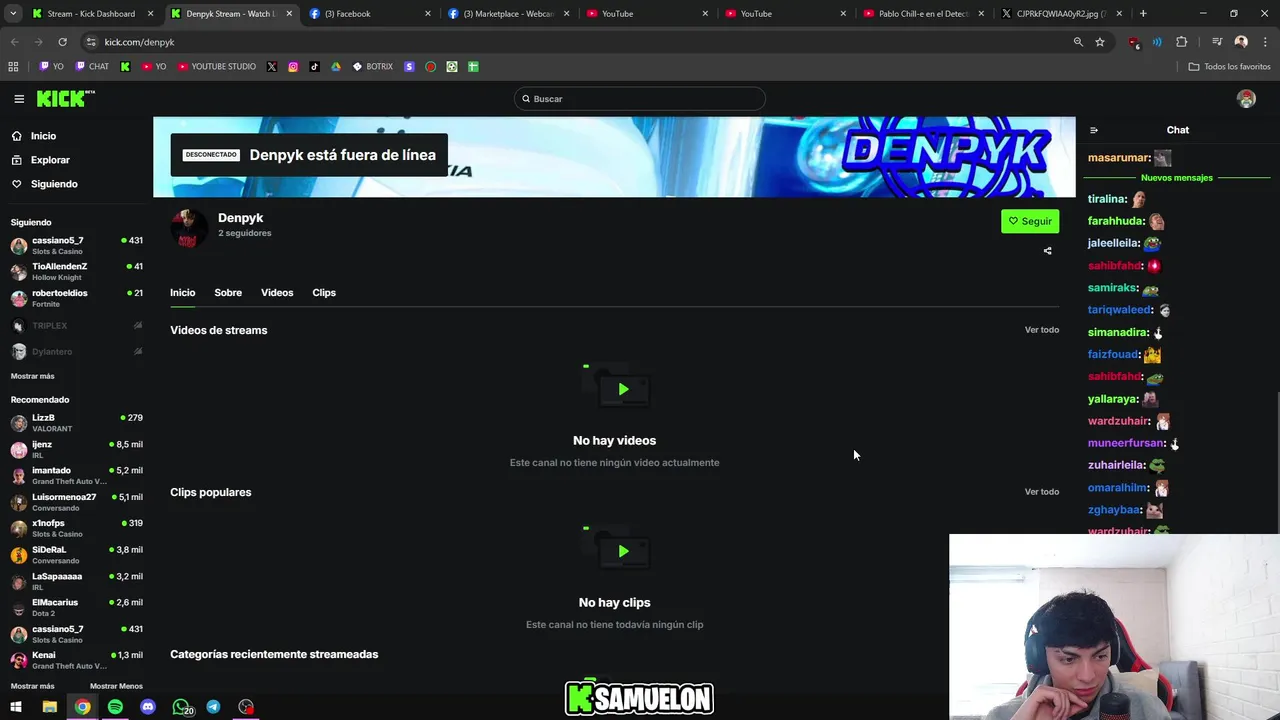Screen dimensions: 1280x720
Task: Click Ver todo for Clips populares
Action: (1041, 492)
